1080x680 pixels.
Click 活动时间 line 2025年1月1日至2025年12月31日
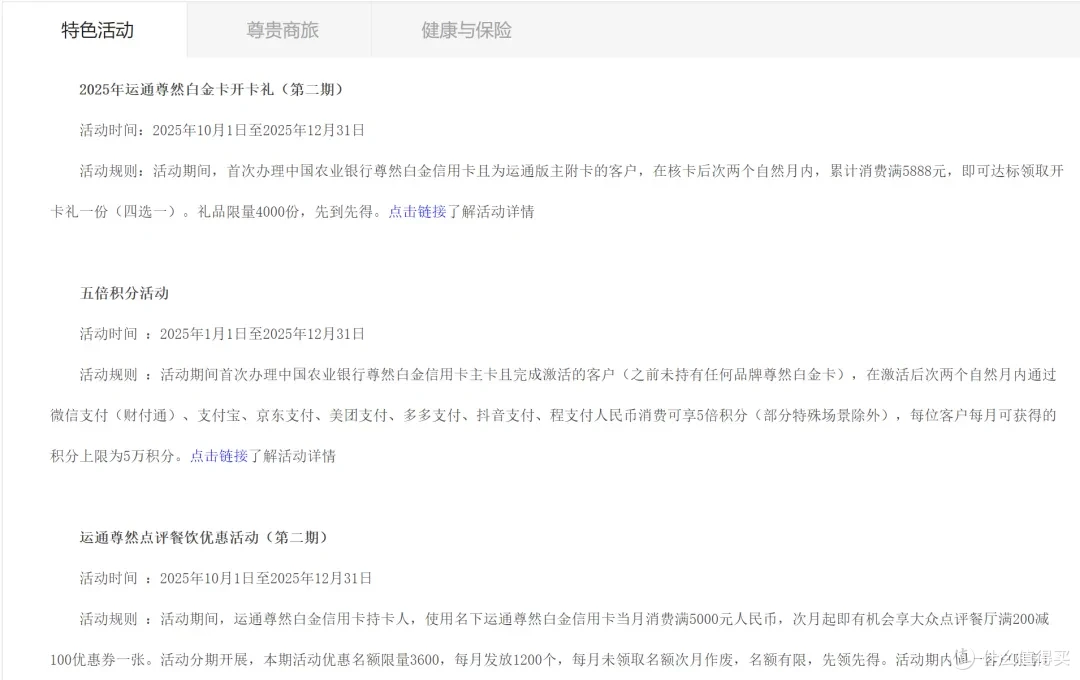[x=222, y=334]
